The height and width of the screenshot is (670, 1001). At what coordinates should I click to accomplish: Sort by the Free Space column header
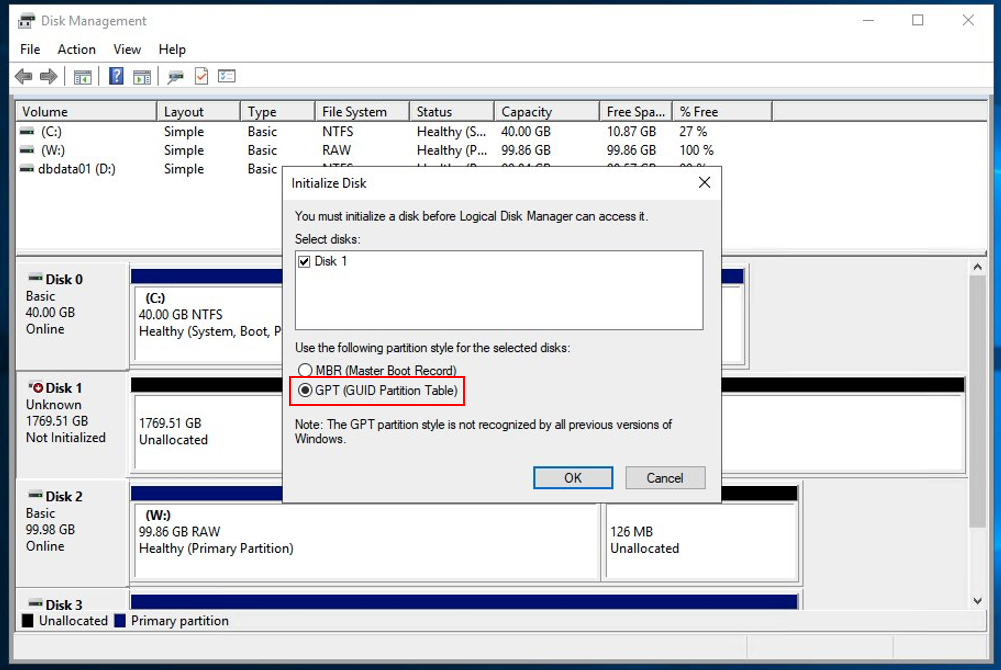pos(636,112)
